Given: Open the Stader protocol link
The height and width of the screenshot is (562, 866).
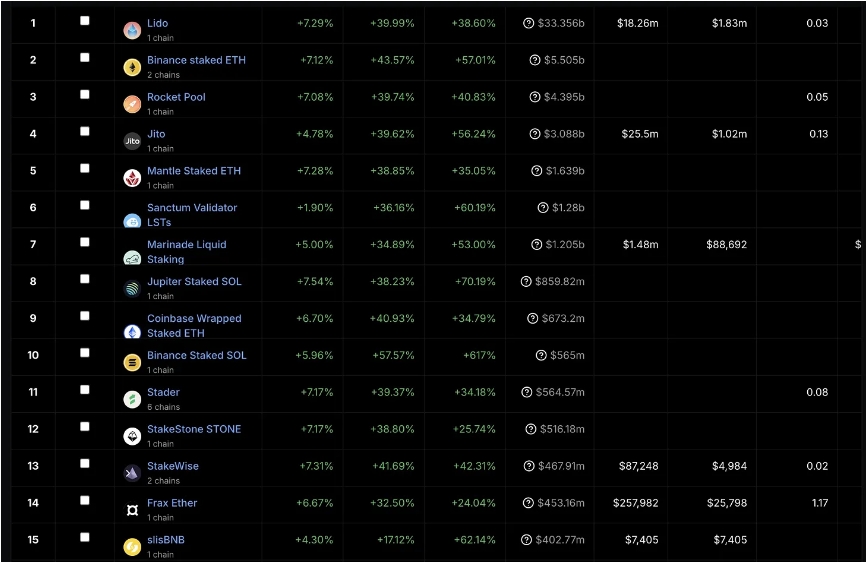Looking at the screenshot, I should [163, 393].
